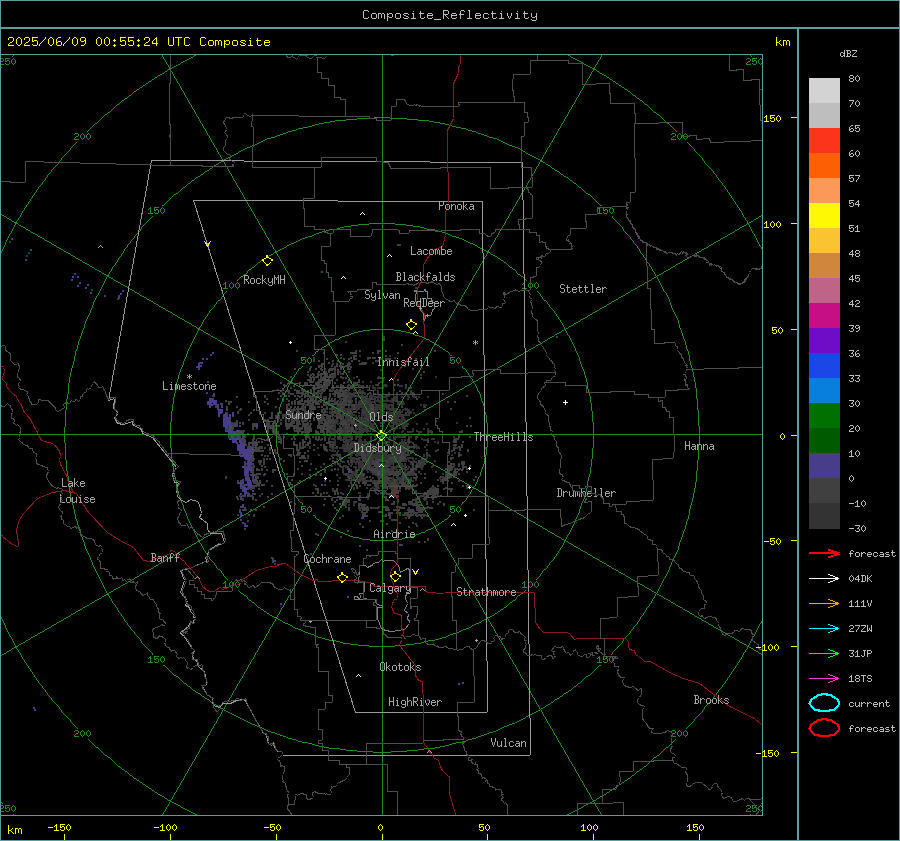Click the Sylvan label on map

(382, 296)
